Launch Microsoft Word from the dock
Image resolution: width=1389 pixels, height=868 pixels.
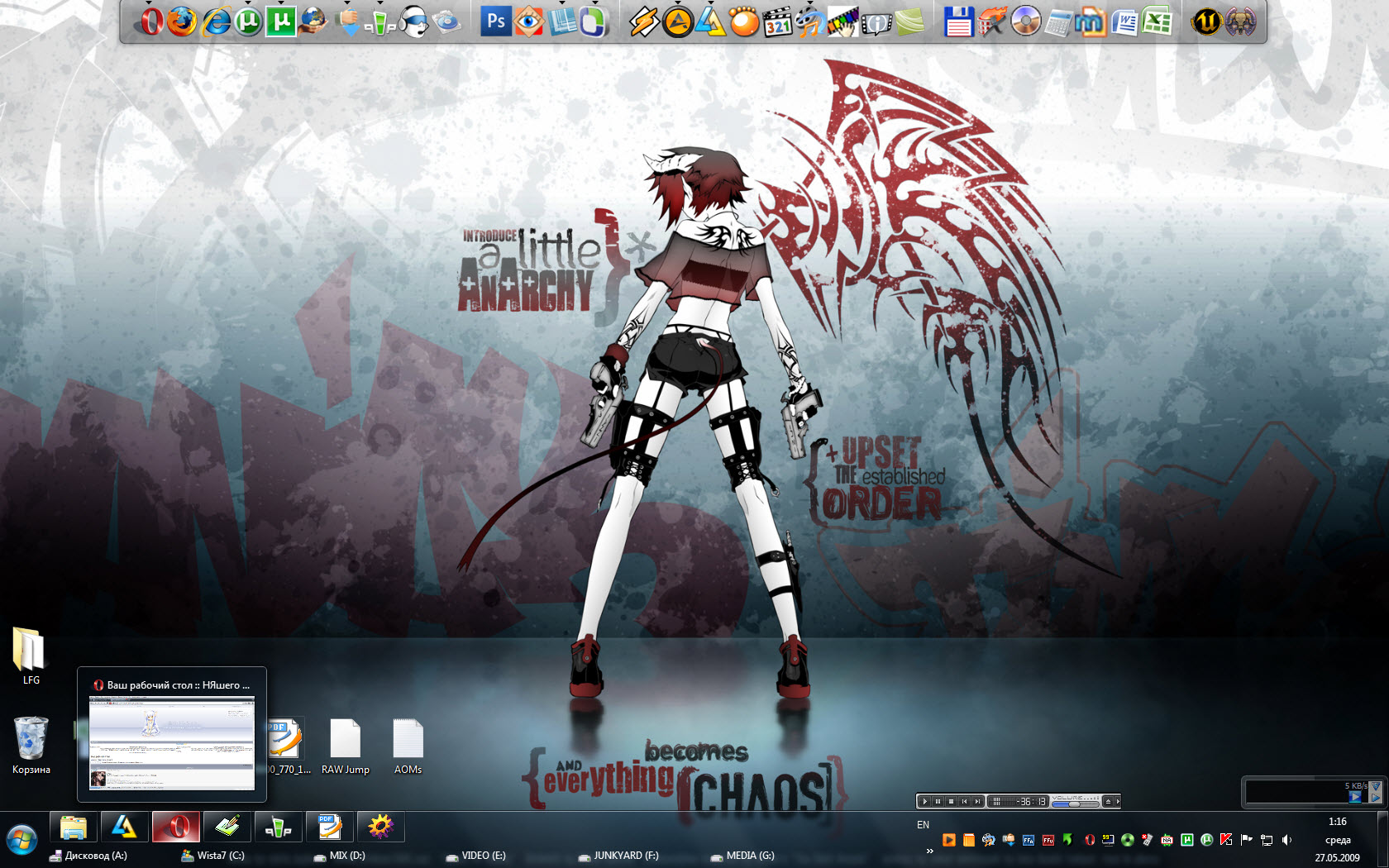[1124, 21]
